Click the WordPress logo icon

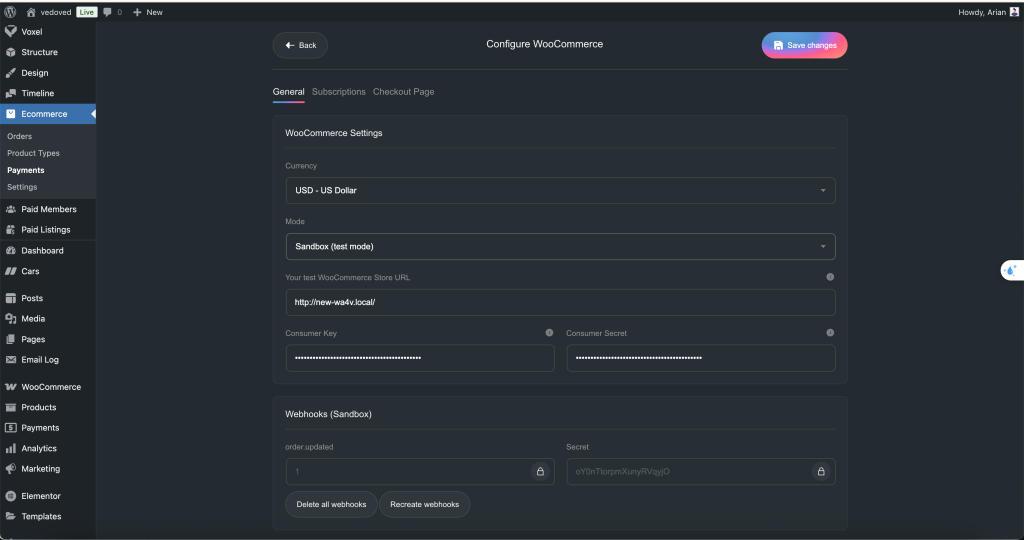point(10,12)
